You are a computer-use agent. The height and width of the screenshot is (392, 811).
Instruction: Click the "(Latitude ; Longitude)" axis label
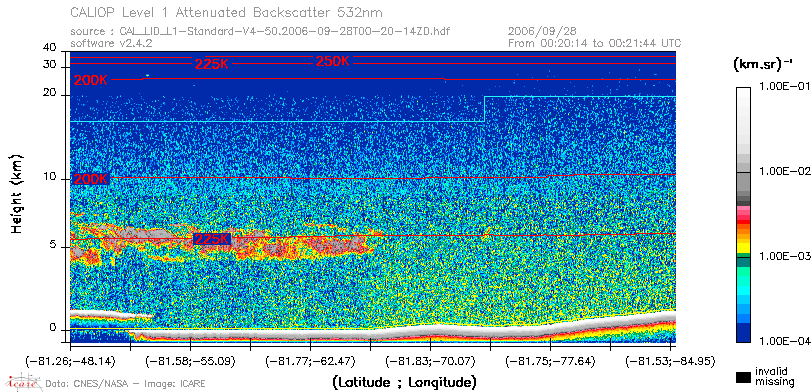point(404,383)
